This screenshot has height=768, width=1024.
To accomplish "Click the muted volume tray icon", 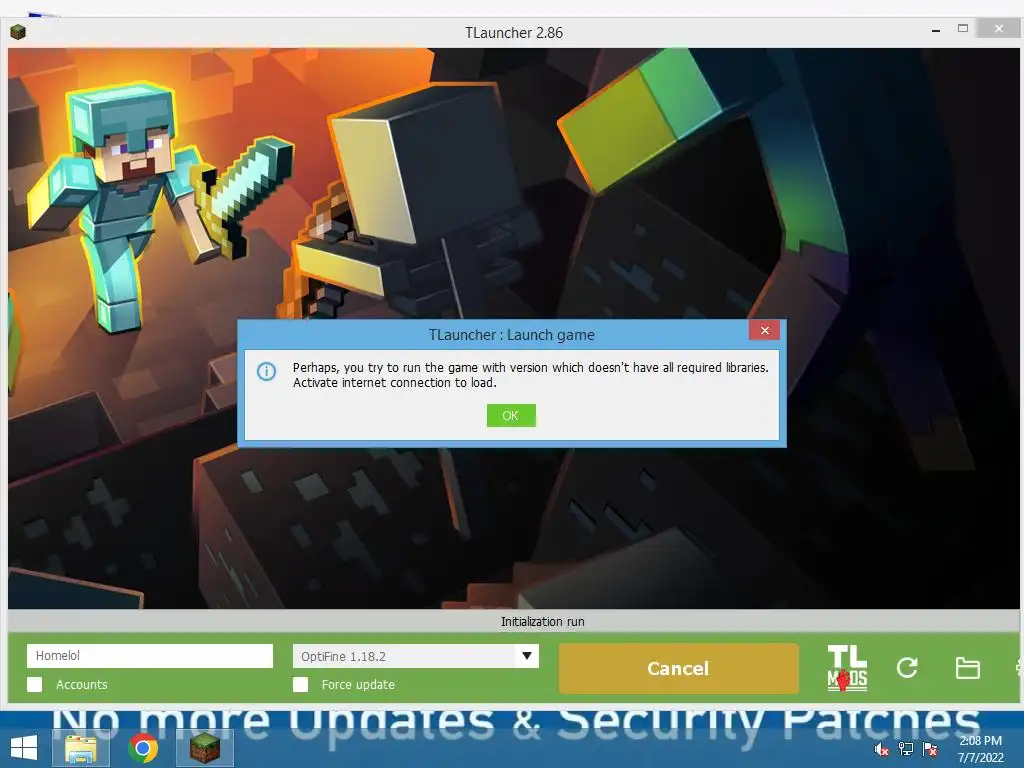I will (881, 748).
